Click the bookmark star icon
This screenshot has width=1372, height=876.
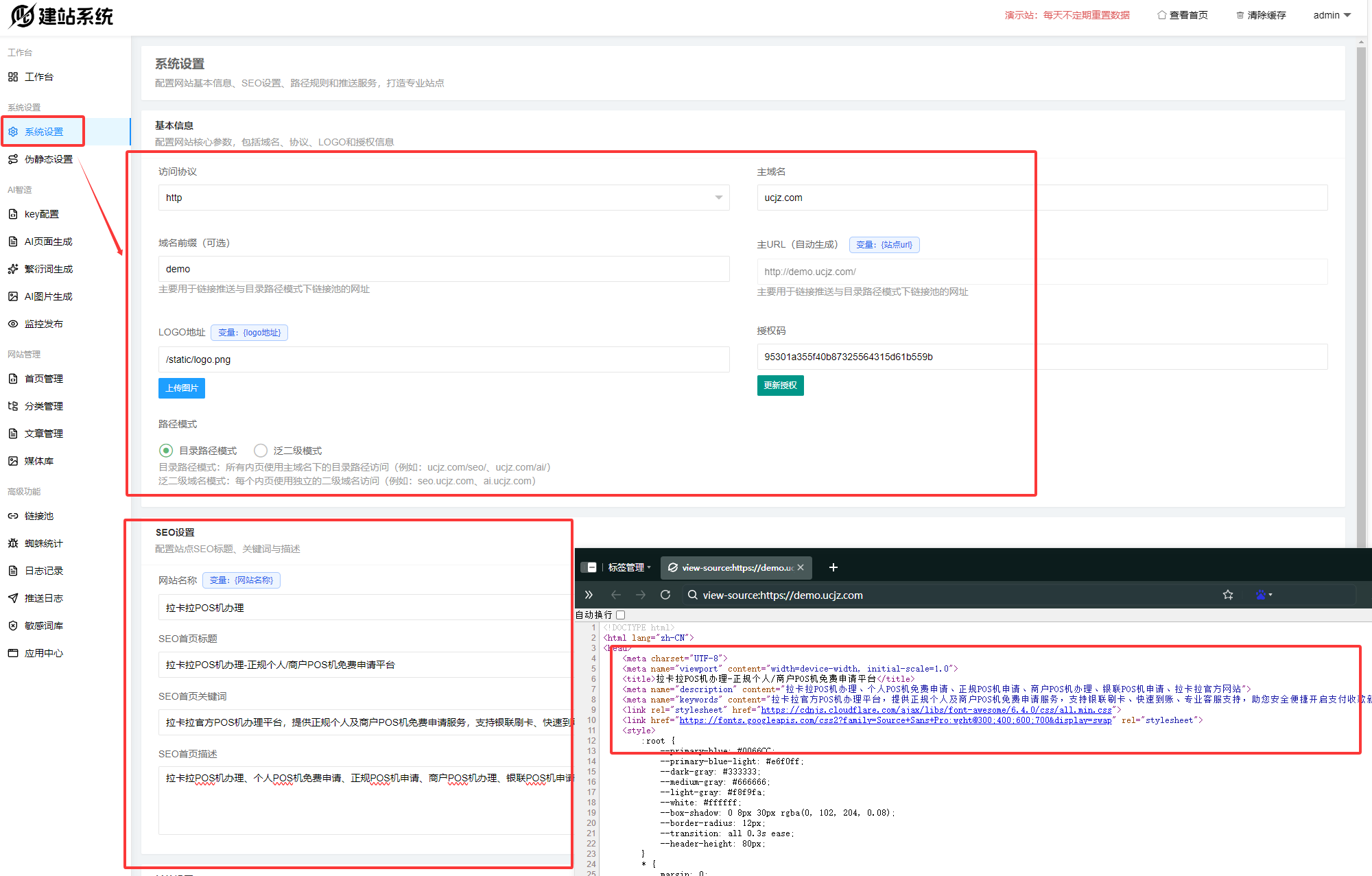[x=1228, y=595]
